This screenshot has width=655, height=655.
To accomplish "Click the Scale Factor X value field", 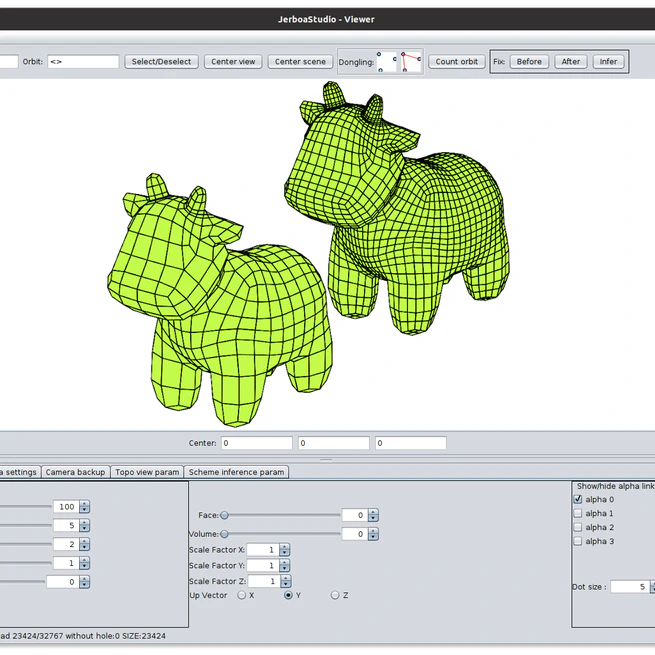I will coord(263,550).
